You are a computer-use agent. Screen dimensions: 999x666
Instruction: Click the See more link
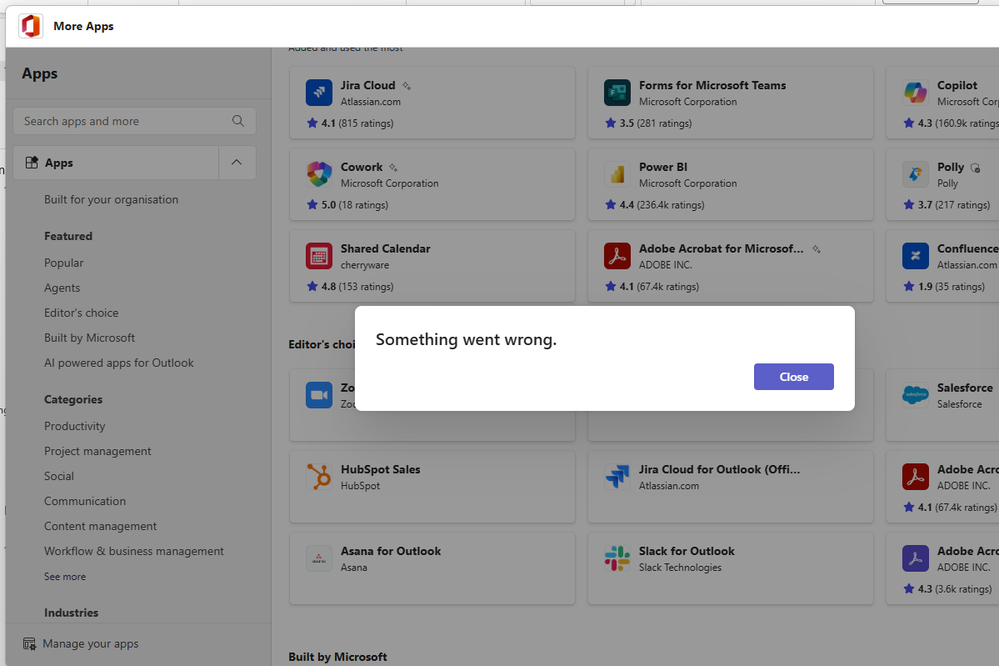64,576
